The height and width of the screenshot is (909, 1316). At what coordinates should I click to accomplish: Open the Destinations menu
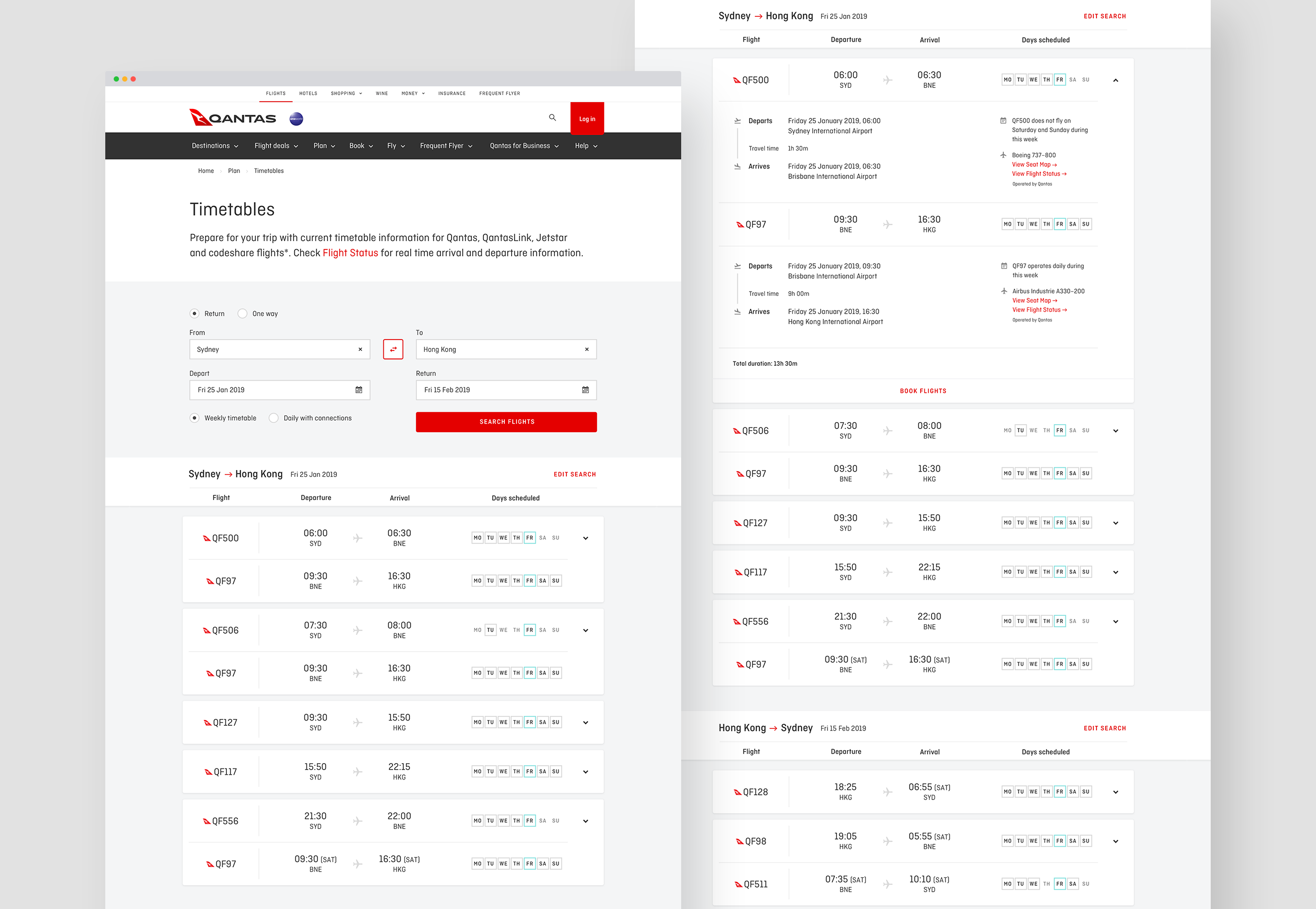coord(215,146)
